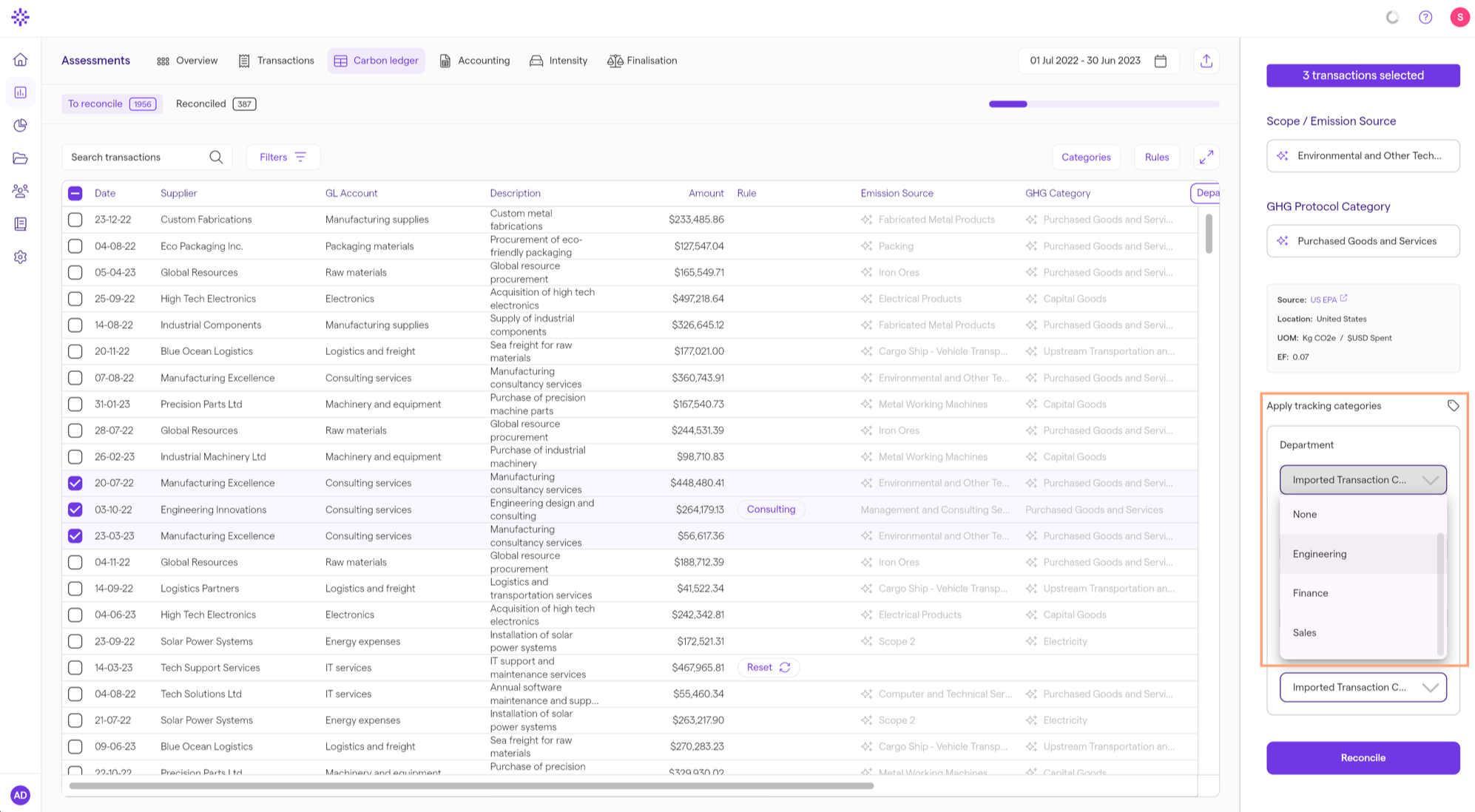Screen dimensions: 1475x812
Task: Click the export upload icon button
Action: pos(1206,61)
